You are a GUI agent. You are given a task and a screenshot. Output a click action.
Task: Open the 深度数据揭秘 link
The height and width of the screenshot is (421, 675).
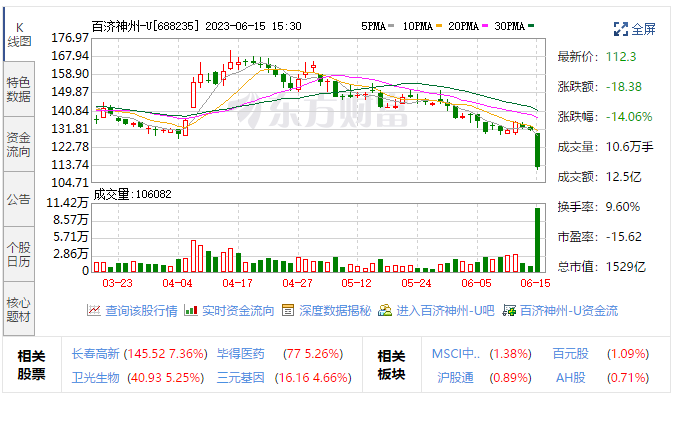pyautogui.click(x=335, y=310)
